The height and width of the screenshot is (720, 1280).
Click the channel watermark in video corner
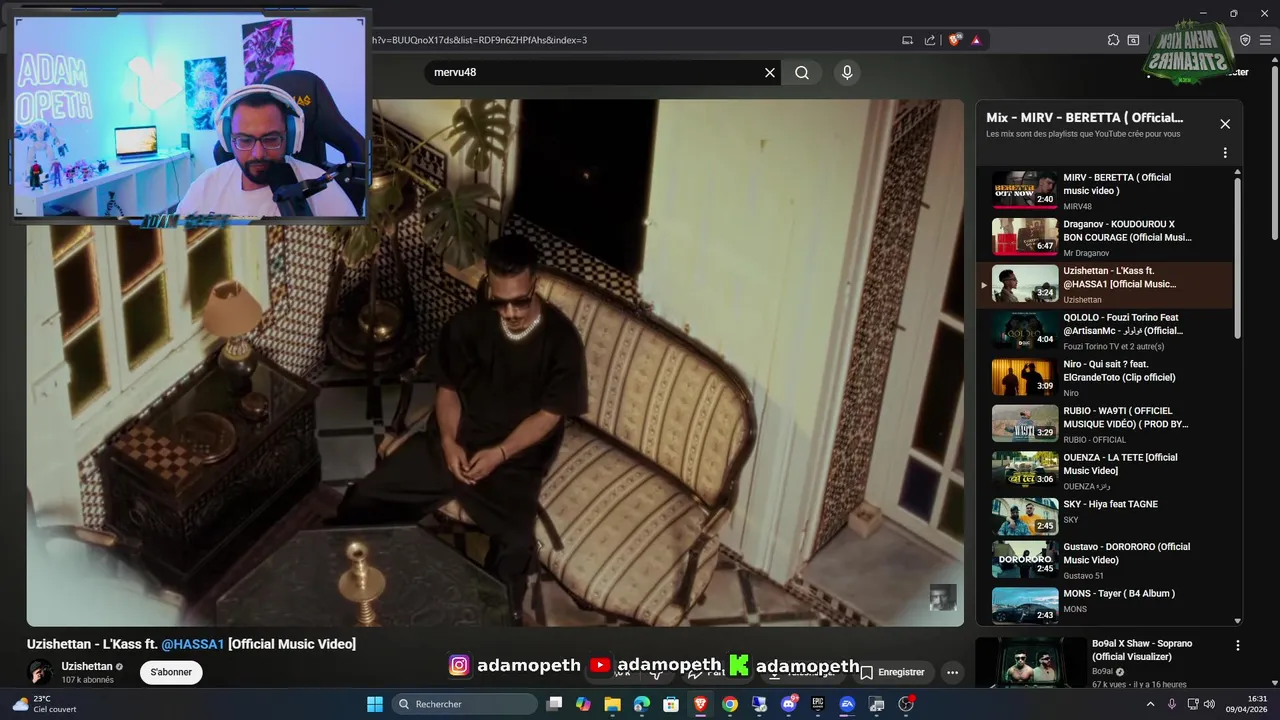coord(943,598)
